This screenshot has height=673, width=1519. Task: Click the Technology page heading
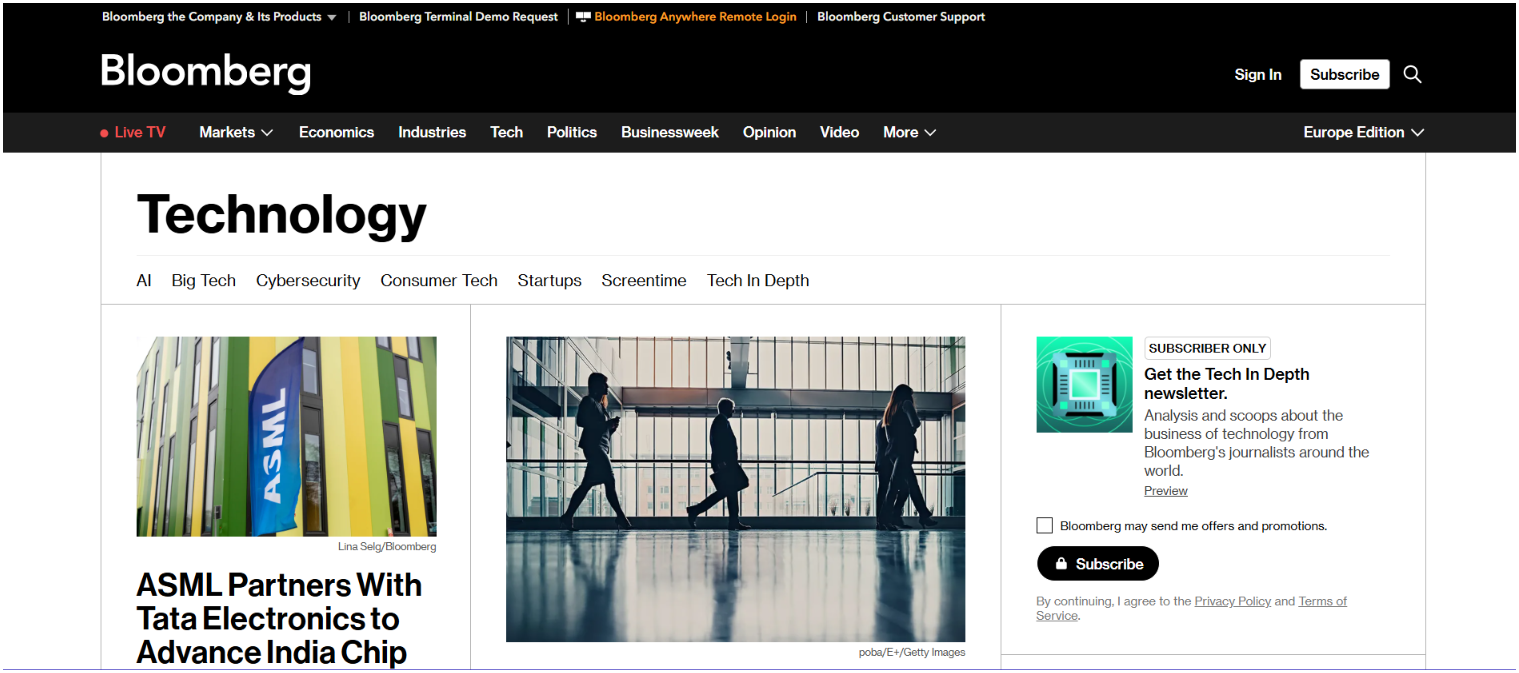coord(281,214)
